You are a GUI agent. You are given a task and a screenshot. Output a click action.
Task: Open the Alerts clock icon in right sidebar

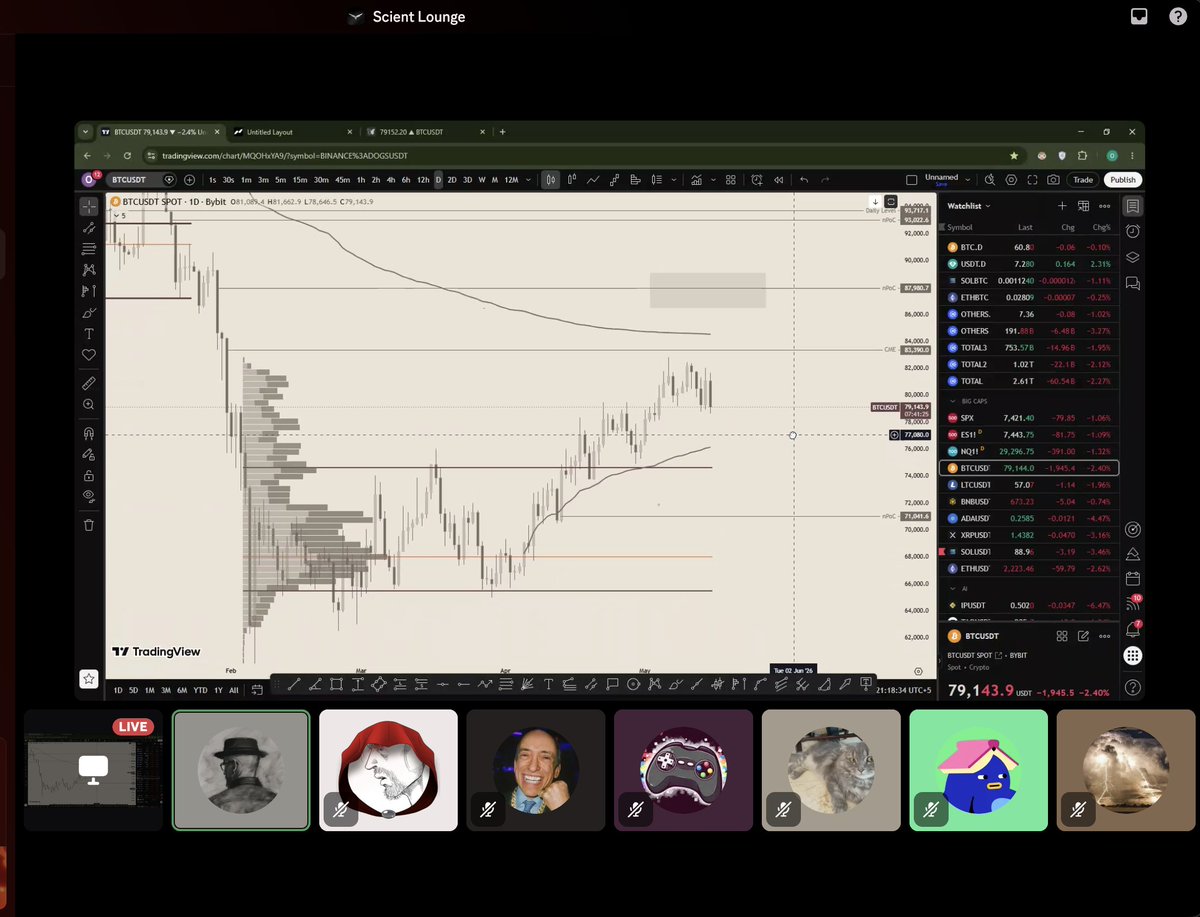coord(1132,231)
